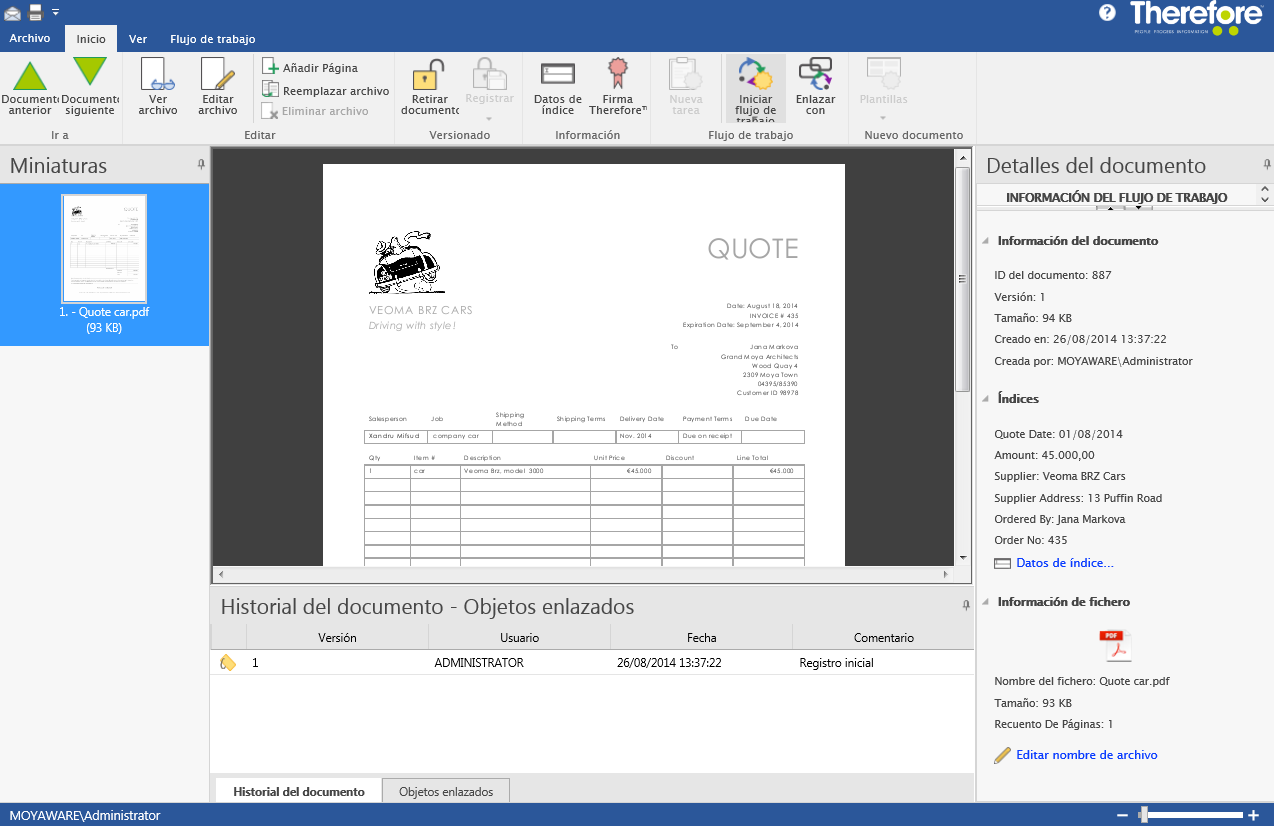Click the INFORMACIÓN DEL FLUJO DE TRABAJO header
The height and width of the screenshot is (826, 1274).
point(1116,197)
